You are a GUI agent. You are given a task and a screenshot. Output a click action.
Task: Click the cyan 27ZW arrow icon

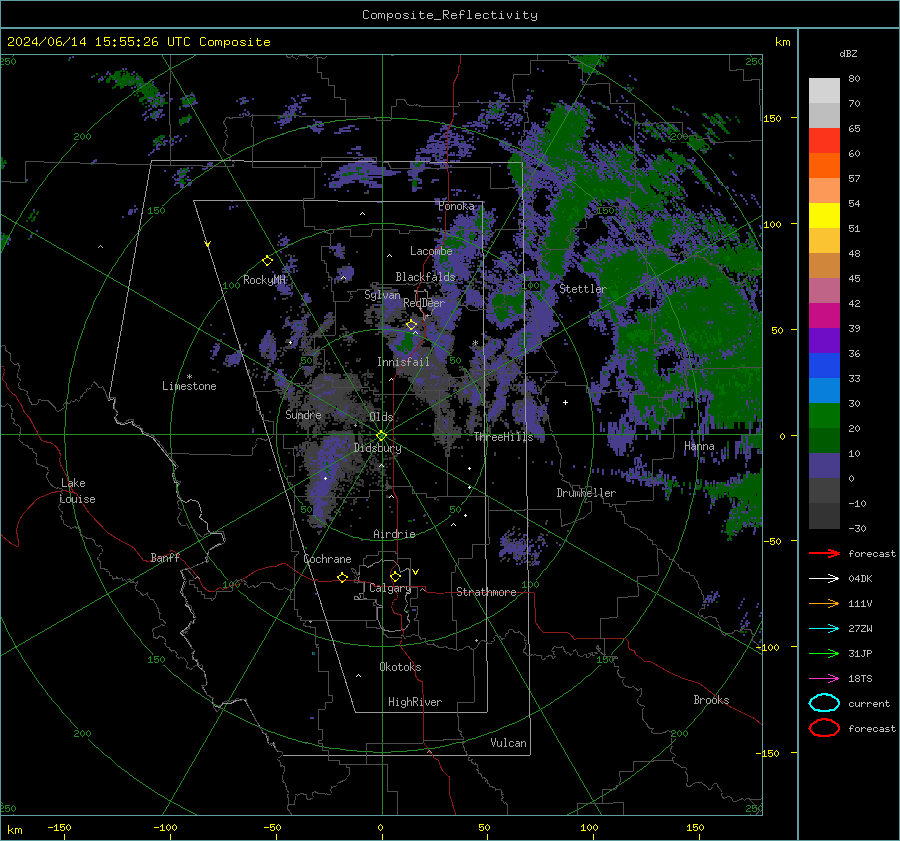coord(824,629)
